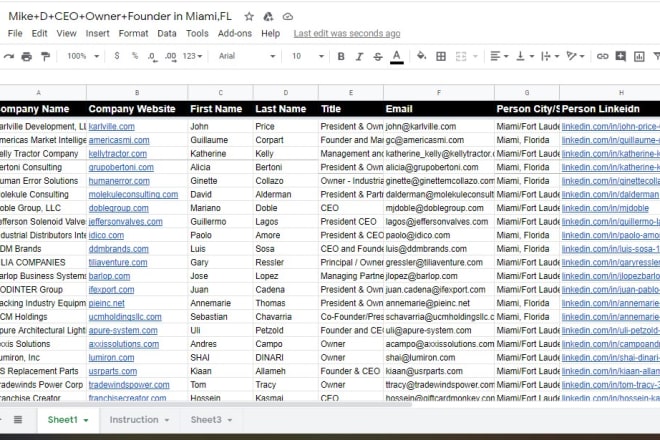The width and height of the screenshot is (660, 440).
Task: Expand the Sheet3 tab options arrow
Action: click(x=230, y=420)
